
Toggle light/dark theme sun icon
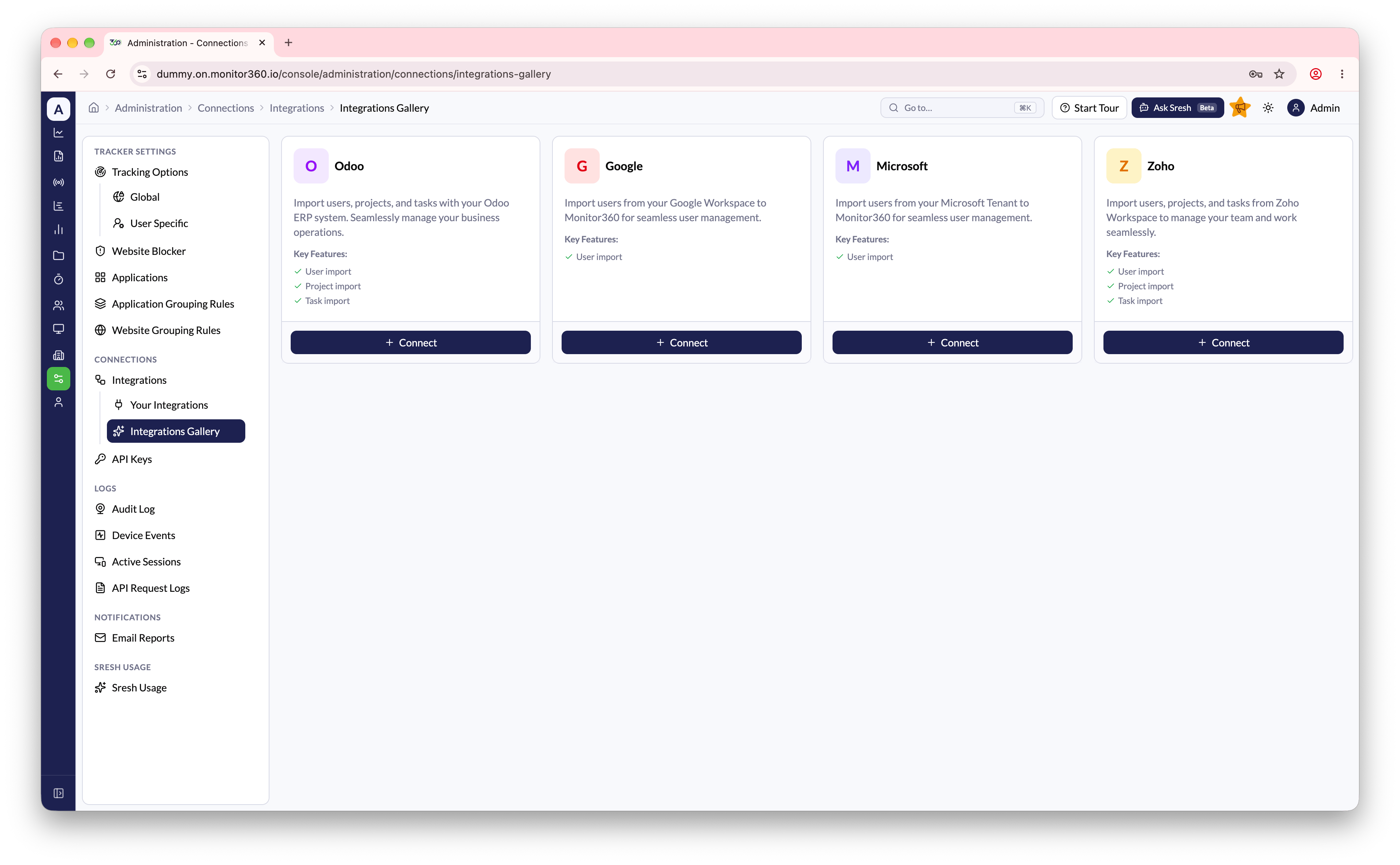click(1268, 108)
